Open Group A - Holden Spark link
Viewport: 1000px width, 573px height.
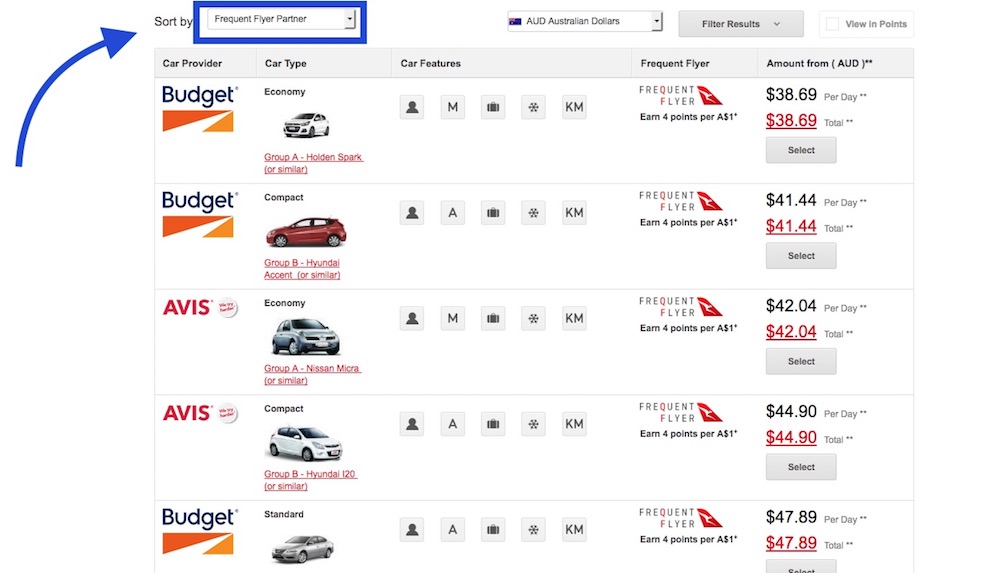313,163
